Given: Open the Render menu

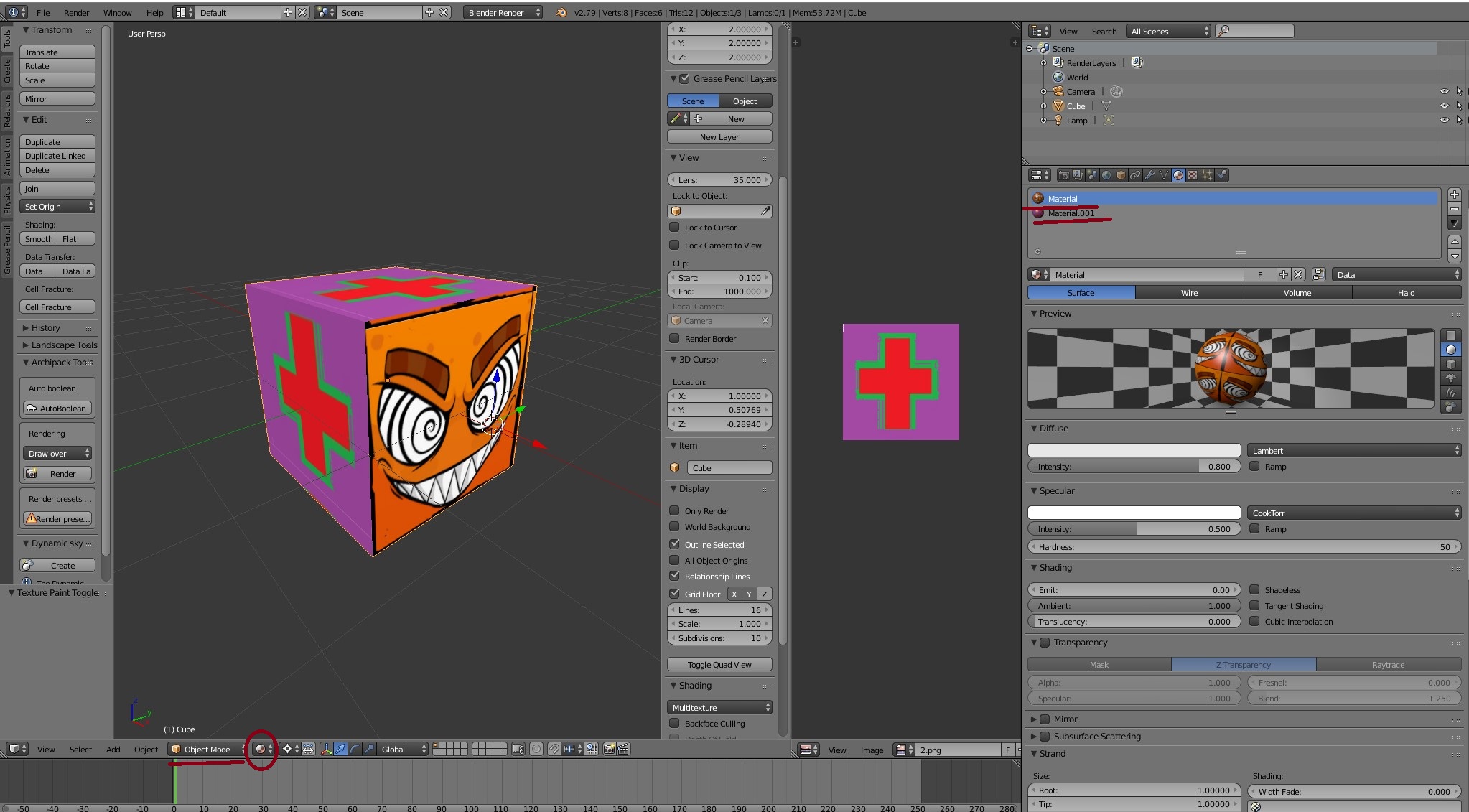Looking at the screenshot, I should coord(76,12).
